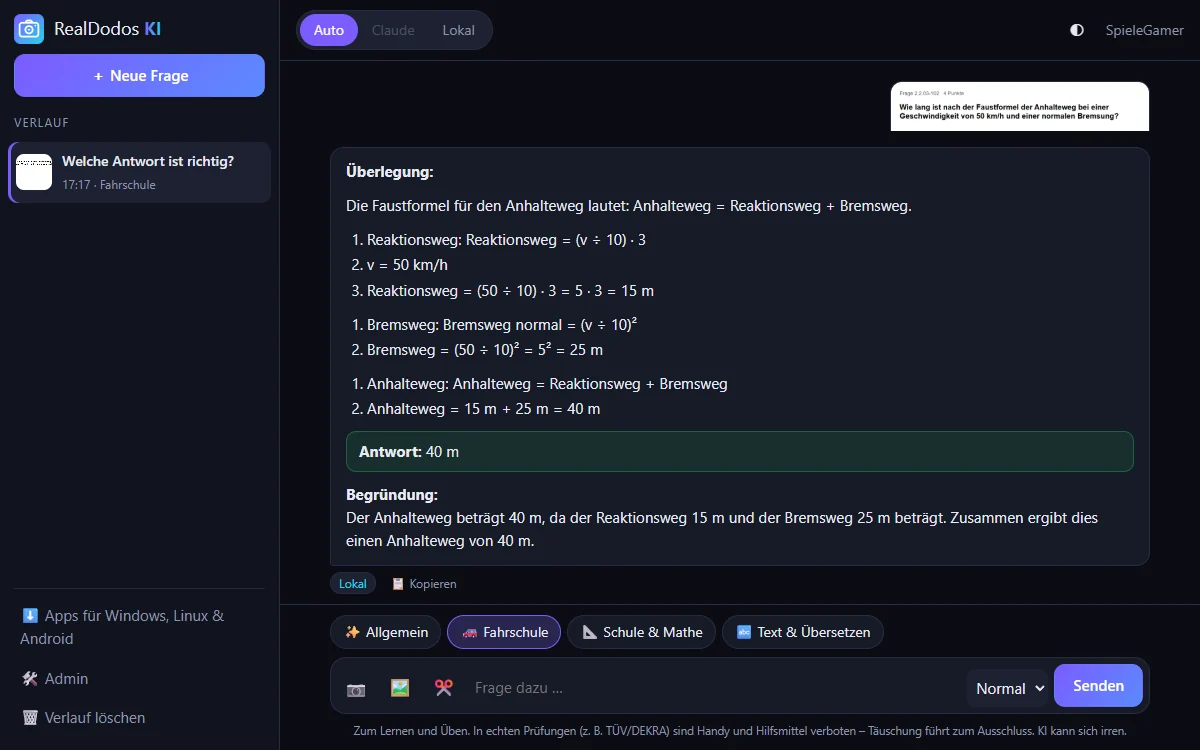The image size is (1200, 750).
Task: Click the disclaimer text about TÜV/DEKRA
Action: coord(740,731)
